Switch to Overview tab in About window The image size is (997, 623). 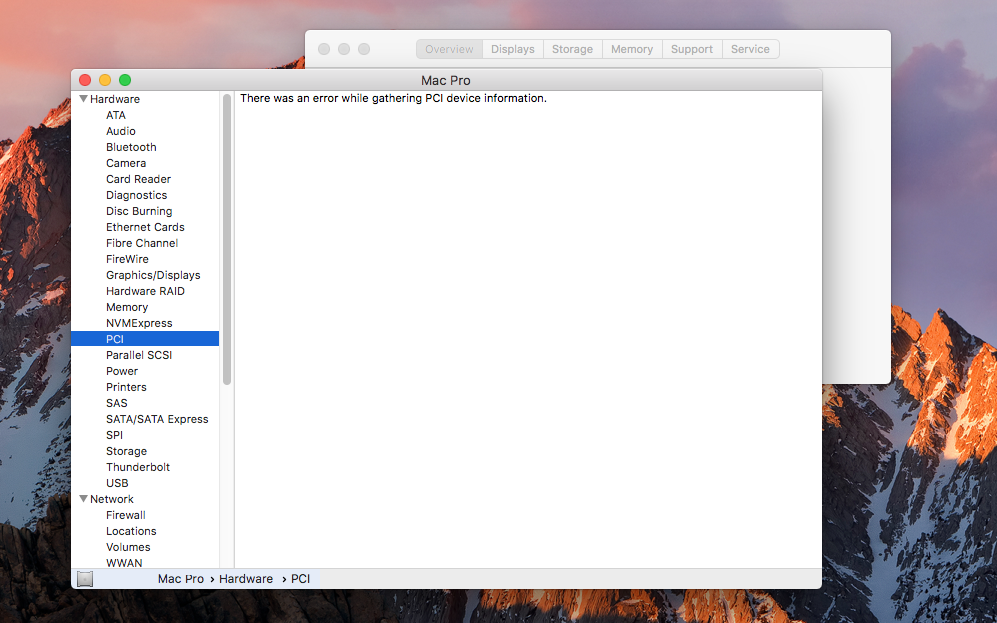(449, 49)
